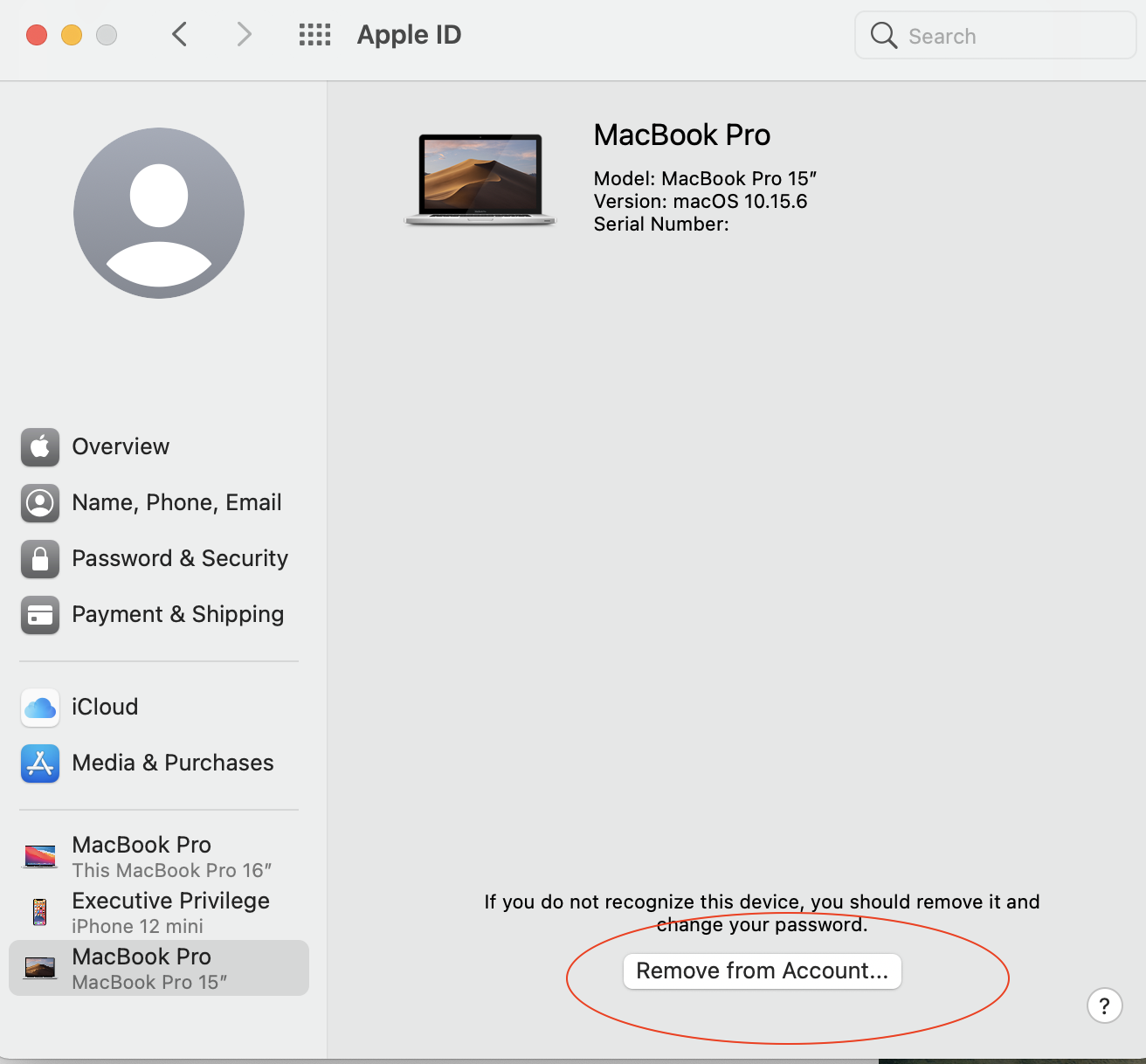Click the iCloud cloud icon

click(40, 708)
